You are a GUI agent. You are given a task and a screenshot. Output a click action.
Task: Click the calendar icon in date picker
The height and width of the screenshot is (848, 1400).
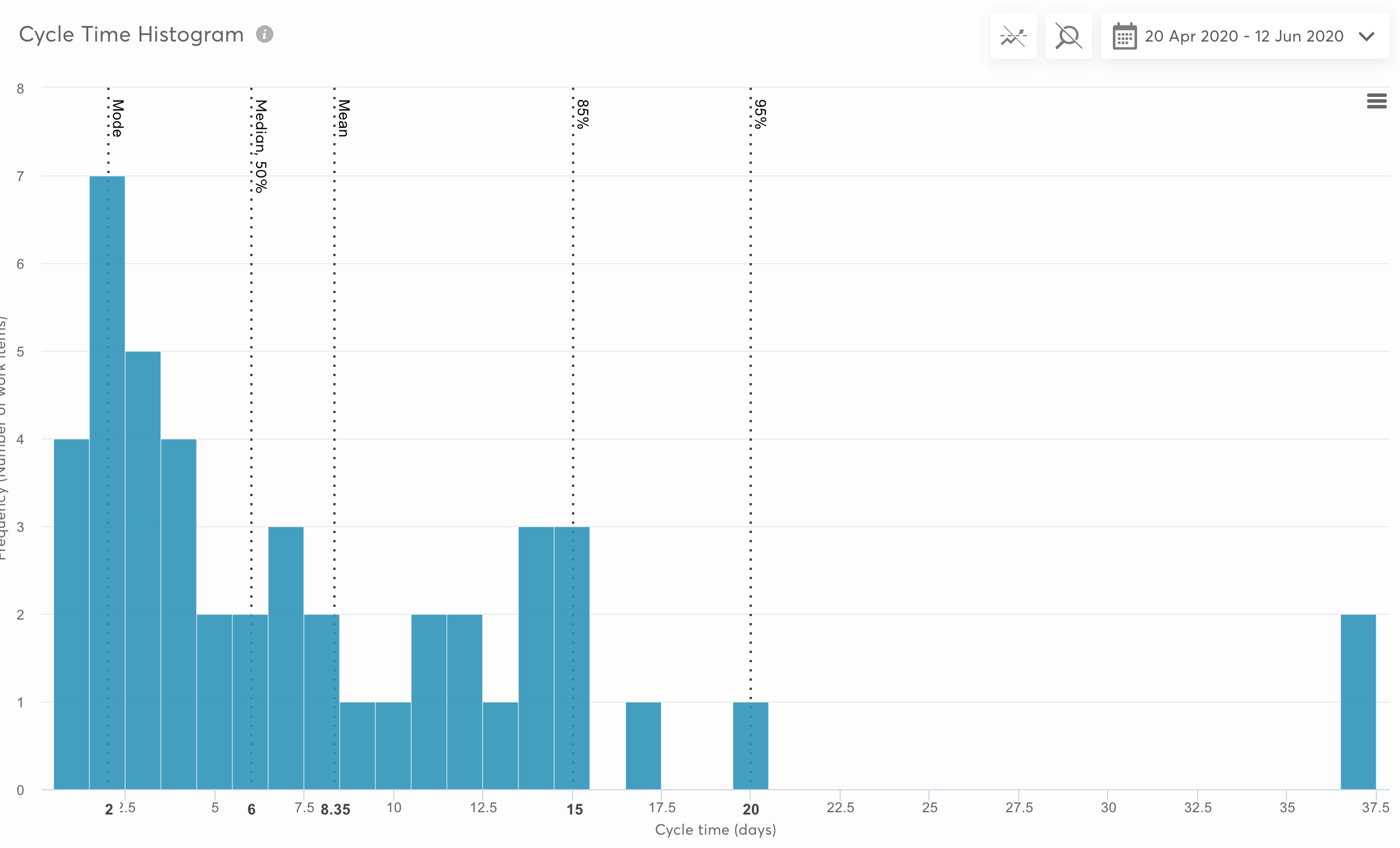pos(1124,36)
